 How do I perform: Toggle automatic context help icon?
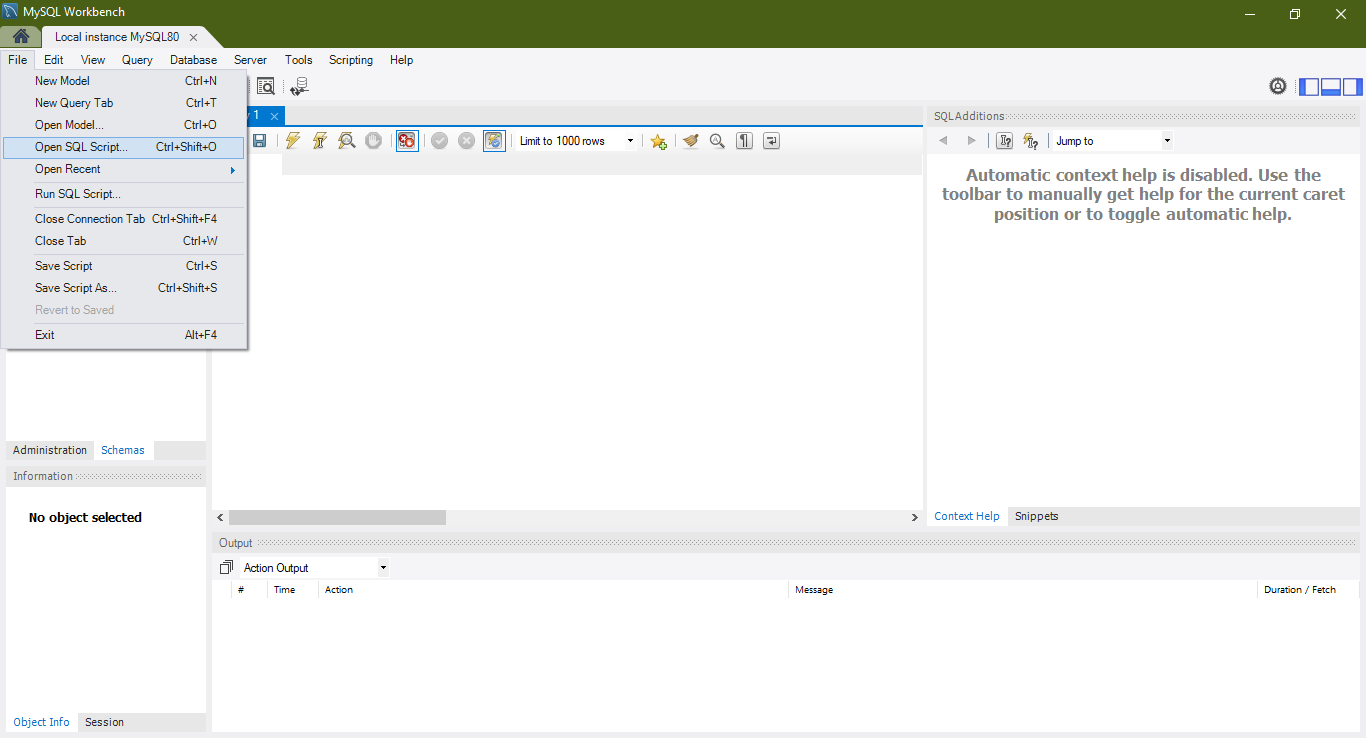[1005, 141]
